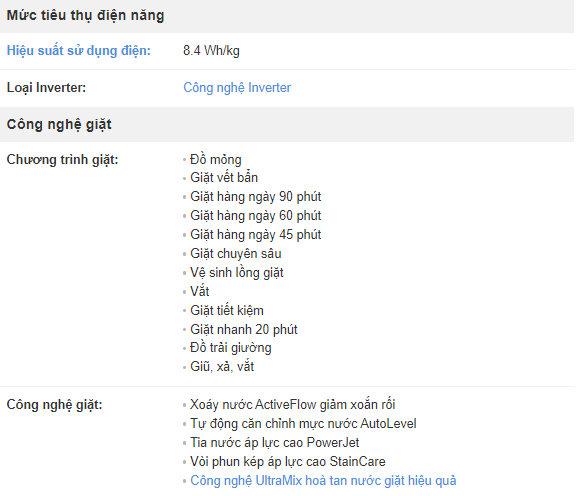
Task: Open the Công nghệ Inverter link
Action: (237, 88)
